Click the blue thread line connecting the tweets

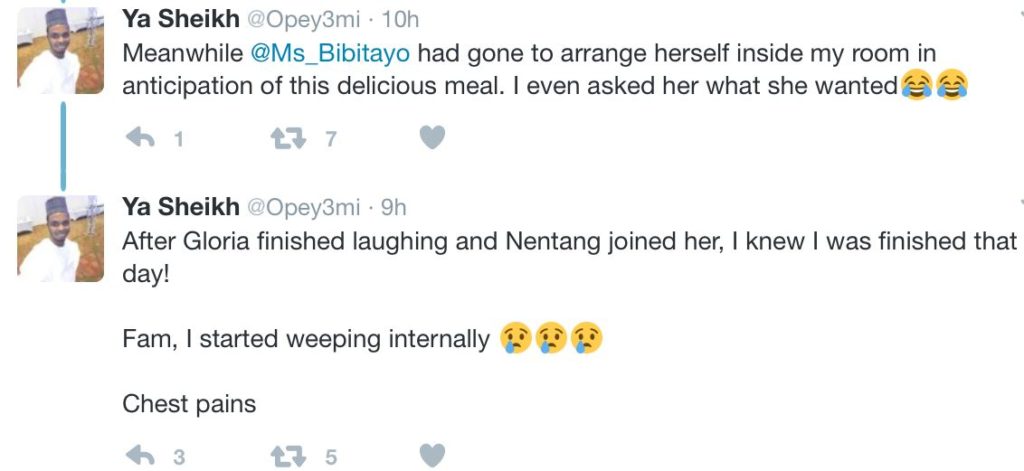[x=62, y=142]
